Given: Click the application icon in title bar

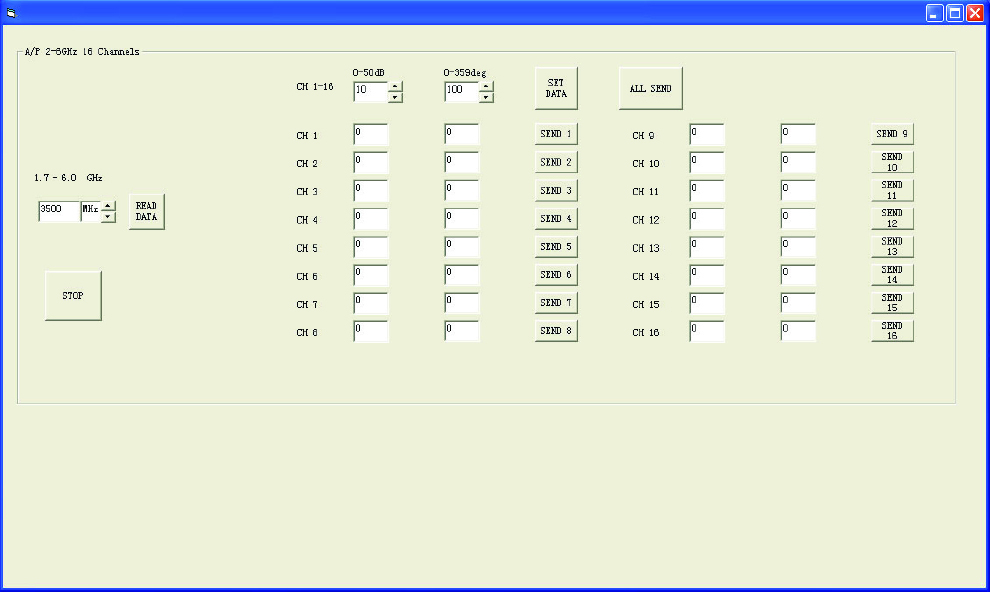Looking at the screenshot, I should point(11,13).
